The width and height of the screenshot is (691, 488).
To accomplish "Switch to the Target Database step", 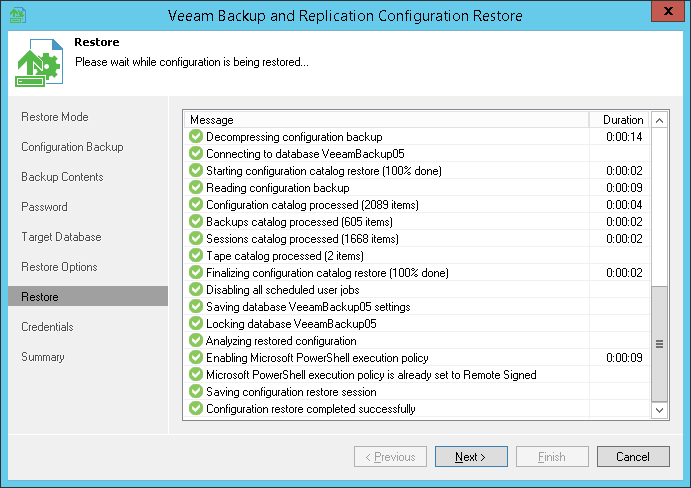I will (x=61, y=237).
